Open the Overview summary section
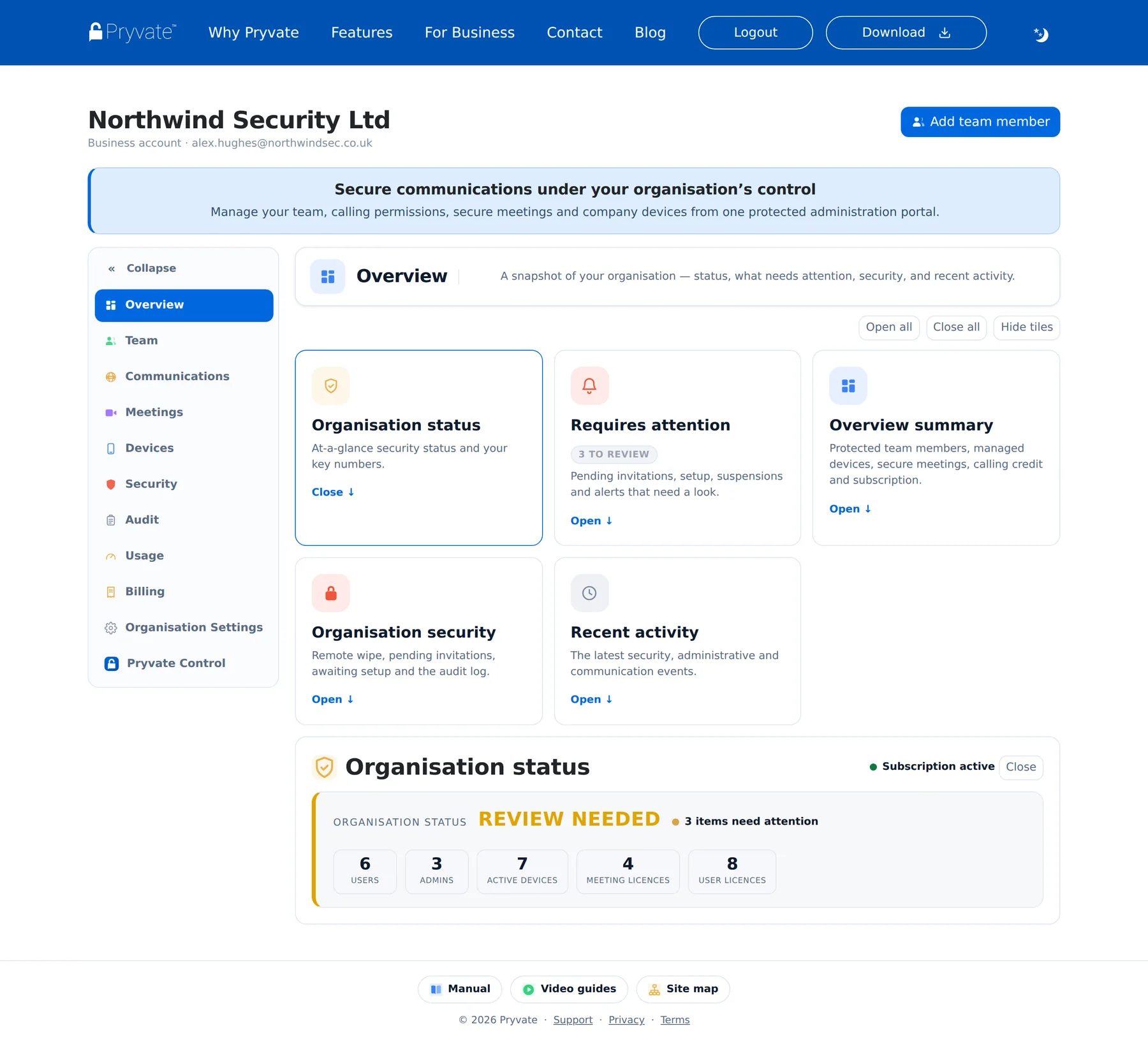The image size is (1148, 1044). tap(850, 509)
